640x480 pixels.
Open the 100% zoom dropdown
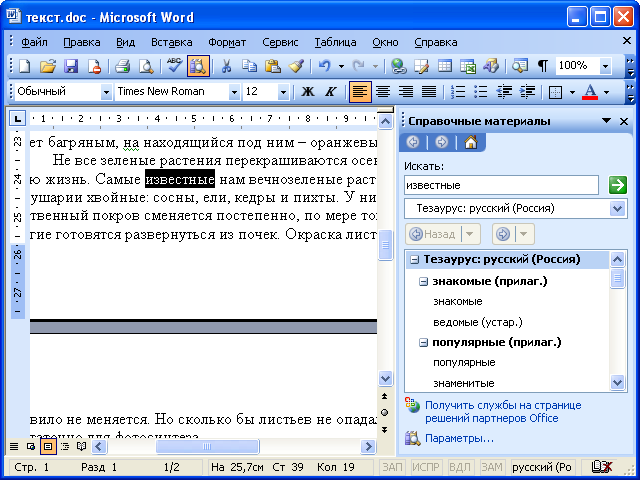click(605, 66)
